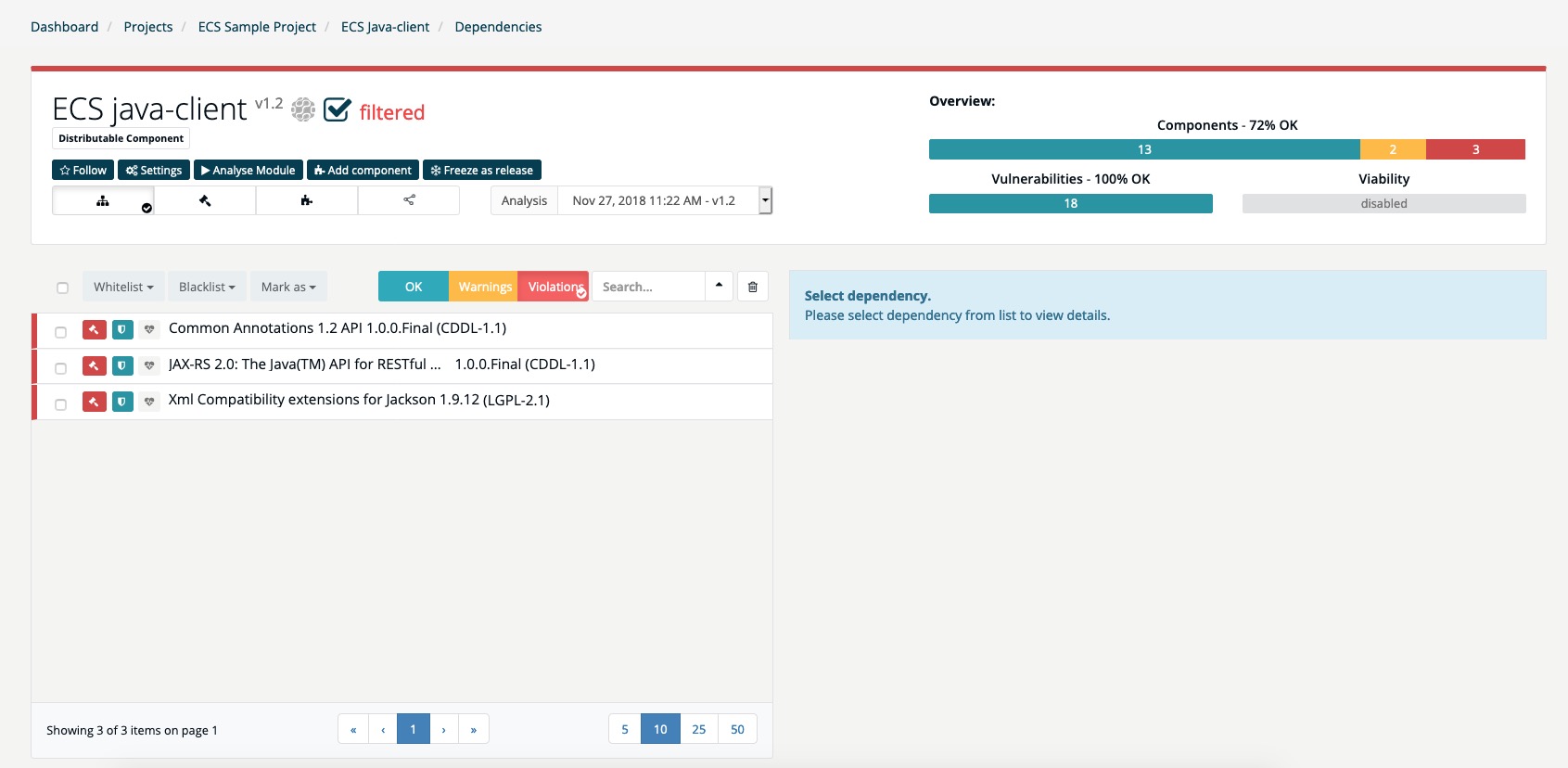Open the ECS Sample Project breadcrumb
Image resolution: width=1568 pixels, height=768 pixels.
pyautogui.click(x=257, y=27)
